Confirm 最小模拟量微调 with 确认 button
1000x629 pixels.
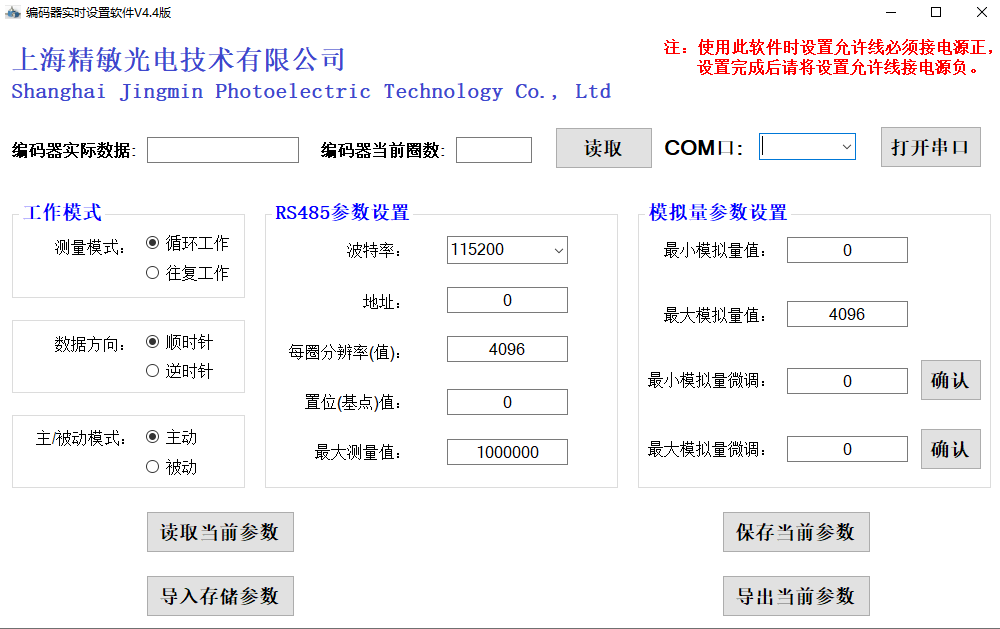(950, 381)
